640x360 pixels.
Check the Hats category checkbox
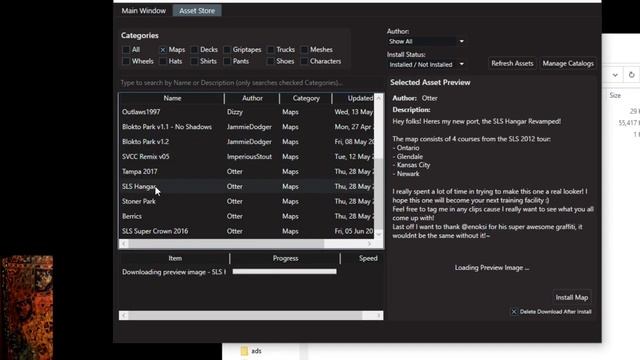click(163, 61)
